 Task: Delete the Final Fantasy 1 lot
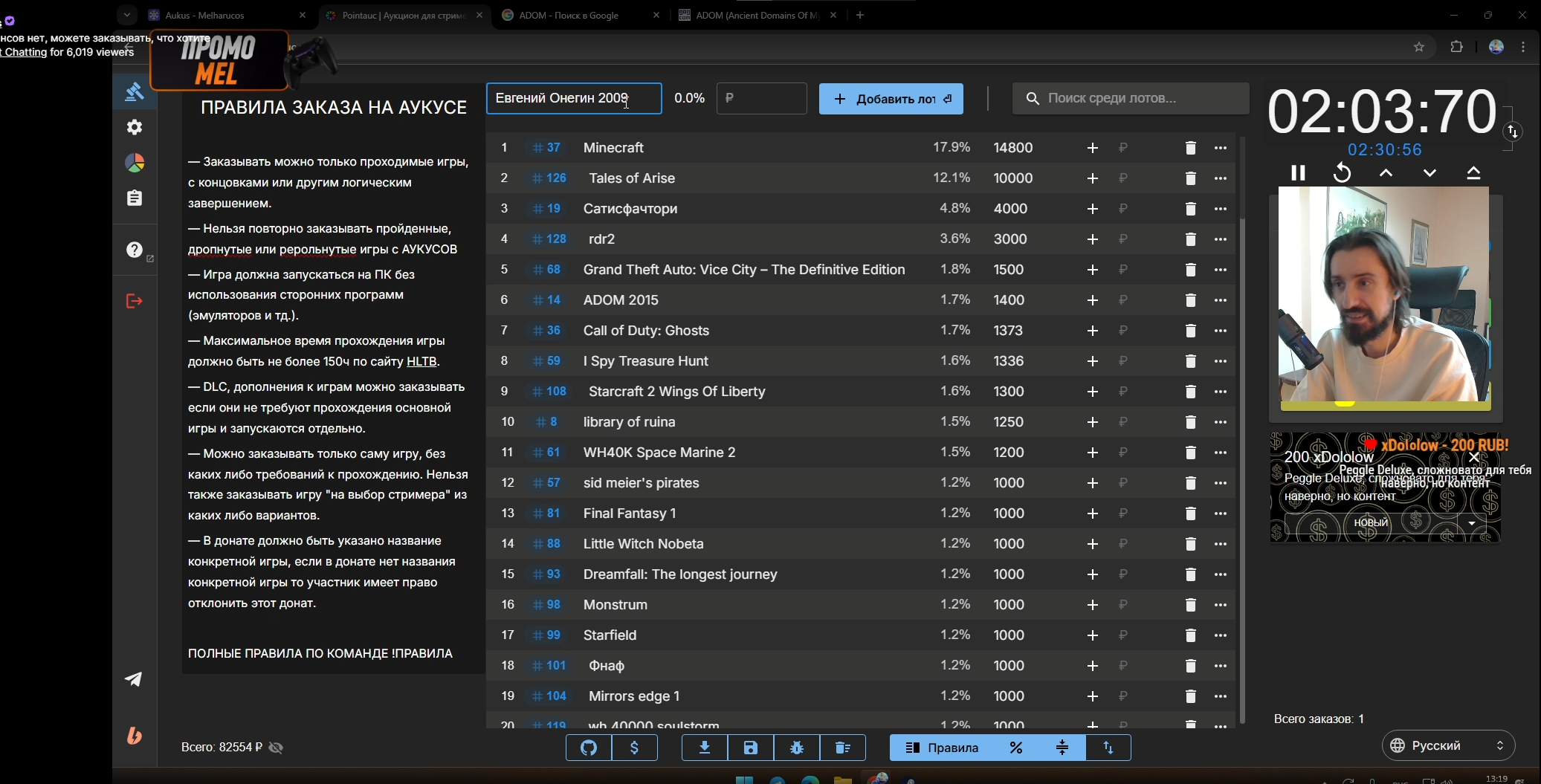coord(1190,514)
